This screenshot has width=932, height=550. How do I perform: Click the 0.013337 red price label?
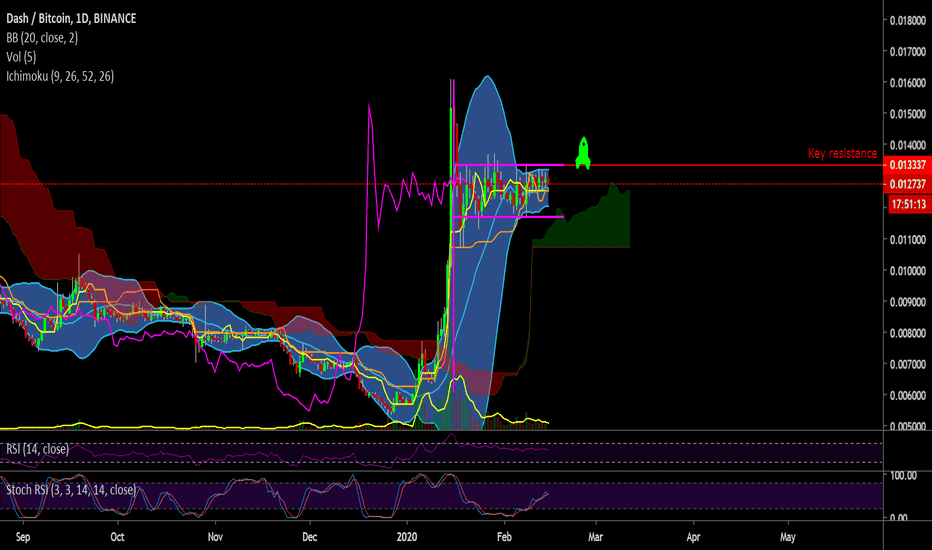[x=908, y=165]
